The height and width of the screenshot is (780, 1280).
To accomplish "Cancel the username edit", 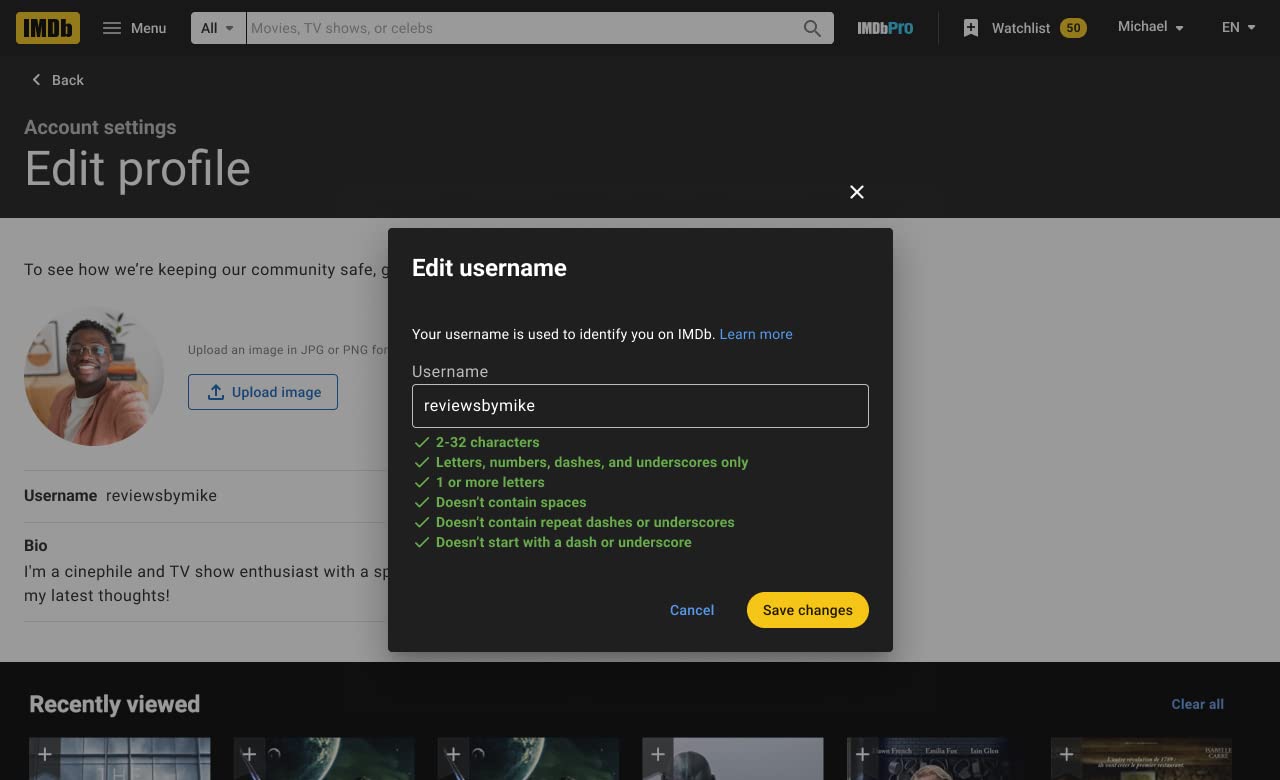I will pos(692,610).
